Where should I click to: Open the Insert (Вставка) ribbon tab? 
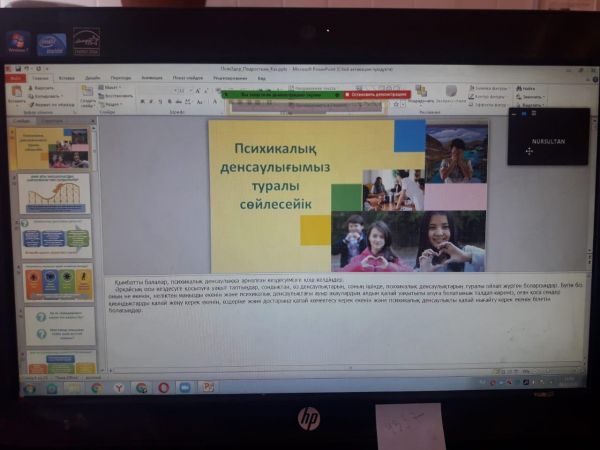[x=67, y=77]
